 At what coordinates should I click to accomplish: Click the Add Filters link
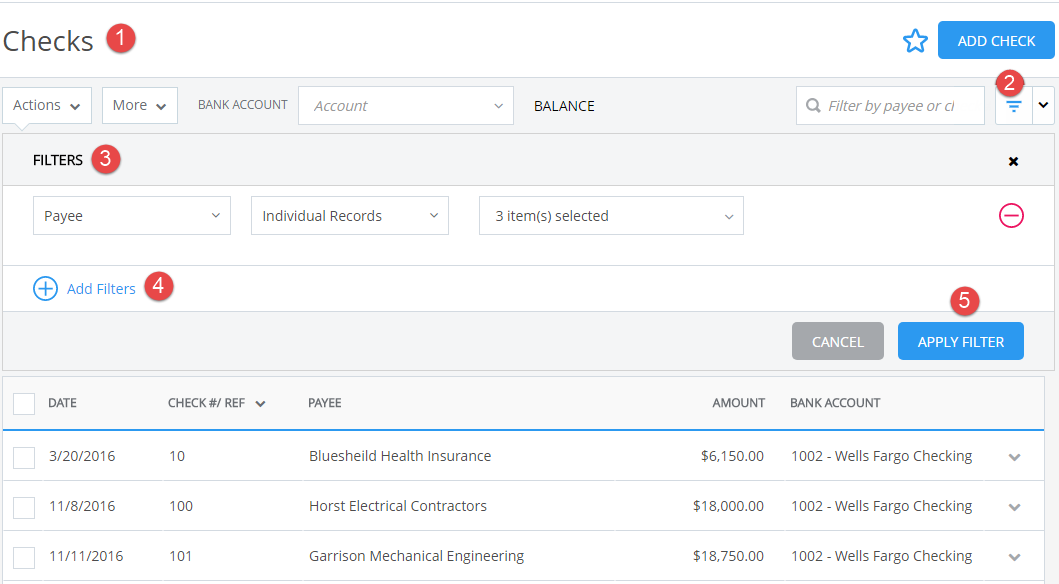click(101, 289)
